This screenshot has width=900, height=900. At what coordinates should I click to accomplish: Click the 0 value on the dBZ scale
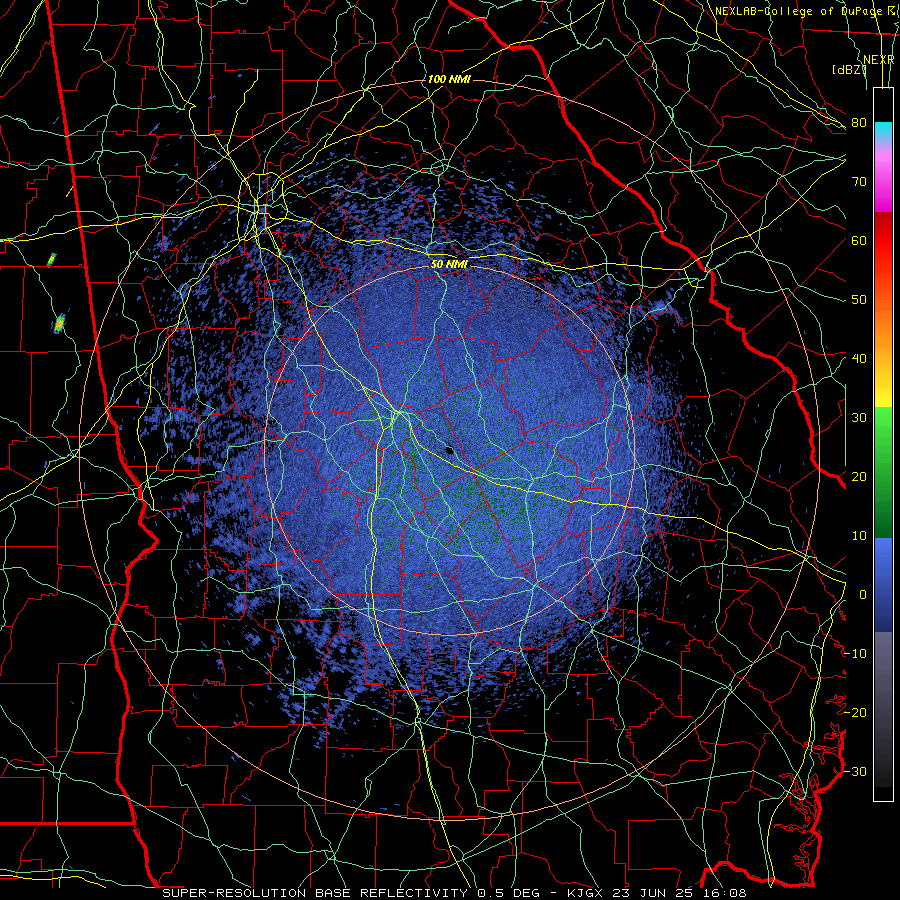click(x=863, y=595)
